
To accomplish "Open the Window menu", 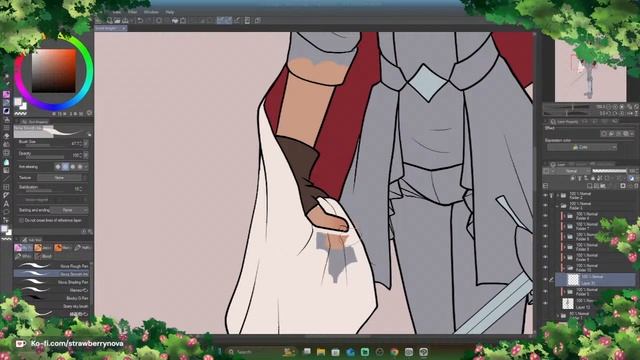I will [151, 12].
